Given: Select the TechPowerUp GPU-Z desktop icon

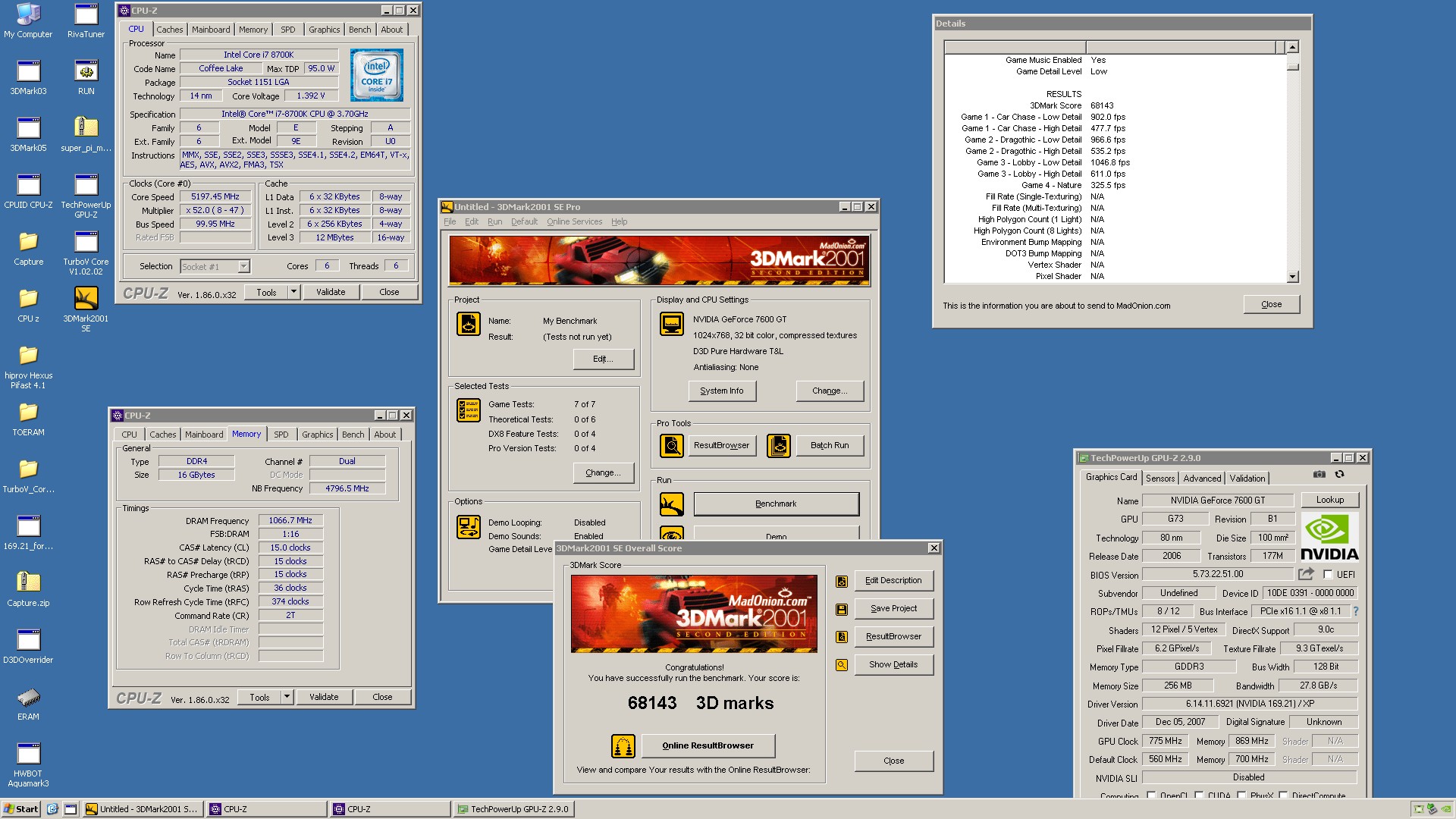Looking at the screenshot, I should coord(86,196).
